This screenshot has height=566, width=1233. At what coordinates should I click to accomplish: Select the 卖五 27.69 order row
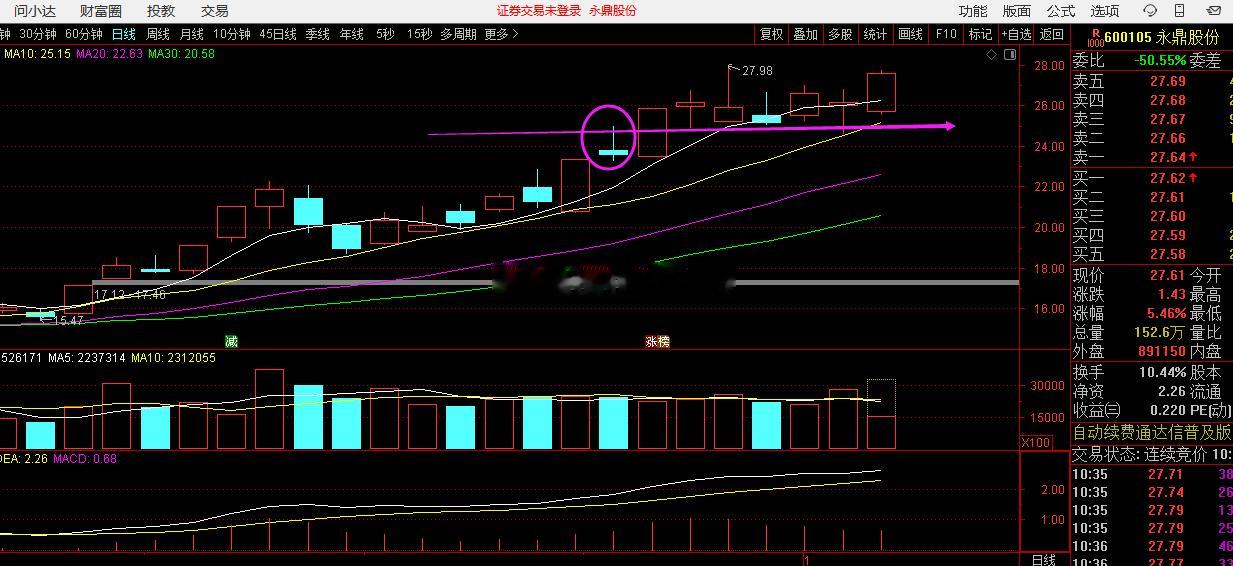1152,81
